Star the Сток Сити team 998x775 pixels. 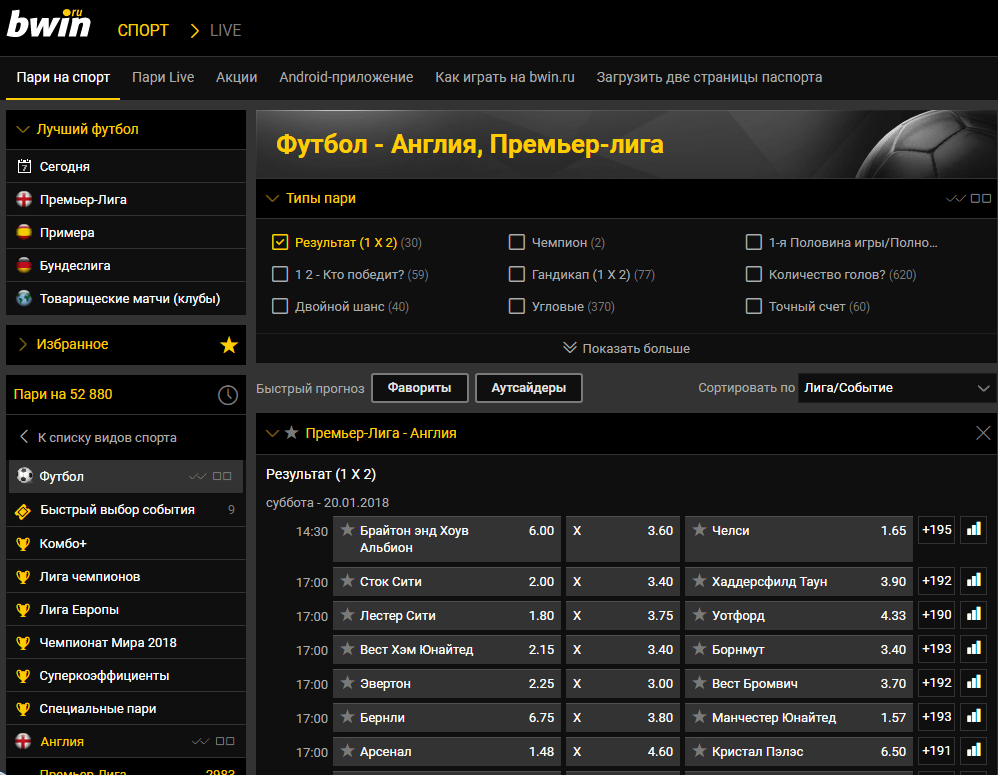click(347, 581)
